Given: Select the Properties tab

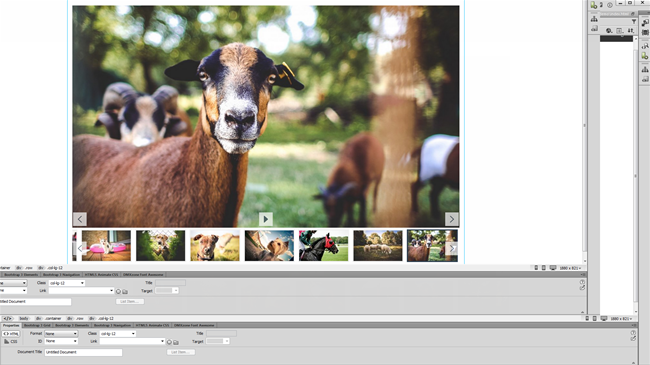Looking at the screenshot, I should [11, 325].
